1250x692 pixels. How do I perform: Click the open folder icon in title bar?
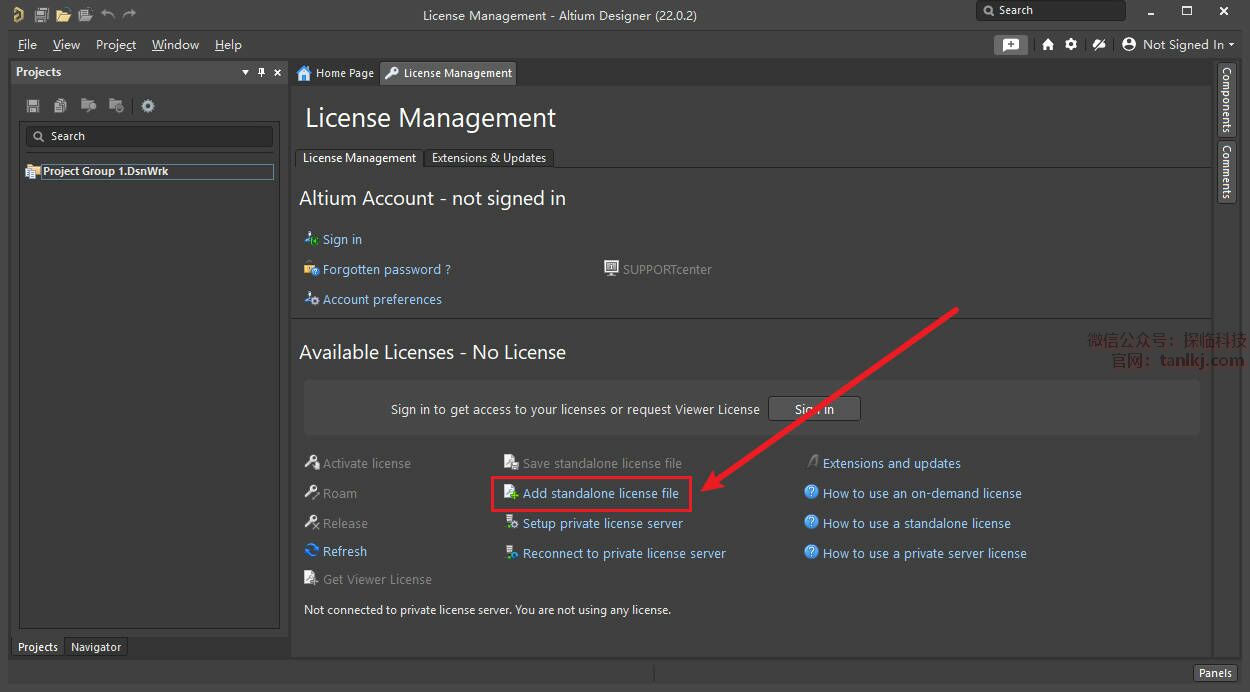(63, 15)
